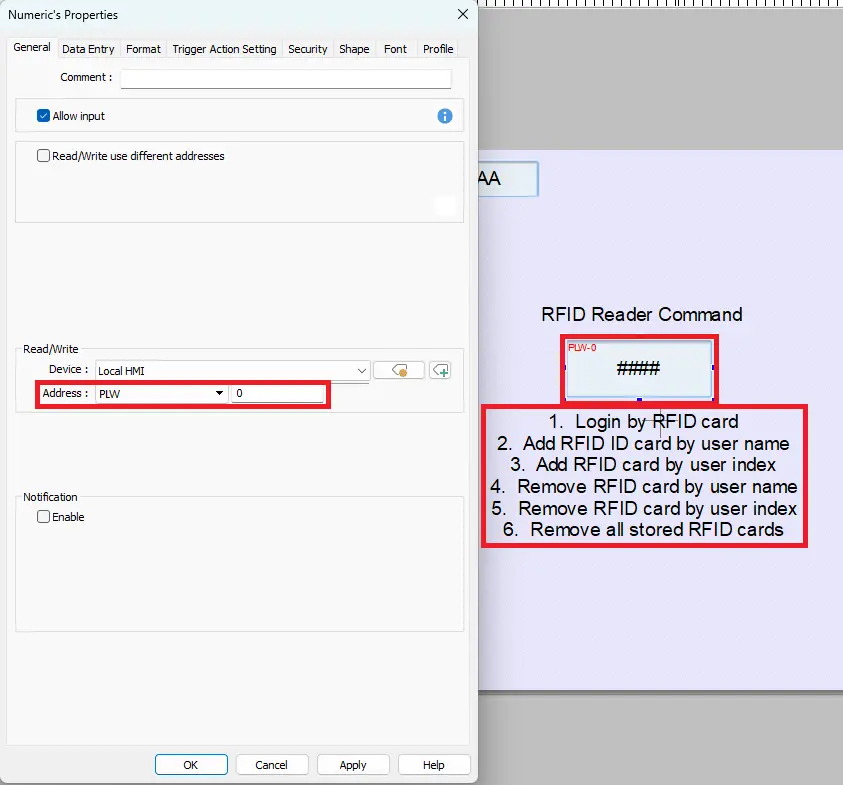Uncheck the Allow input checkbox
Viewport: 843px width, 785px height.
[43, 115]
